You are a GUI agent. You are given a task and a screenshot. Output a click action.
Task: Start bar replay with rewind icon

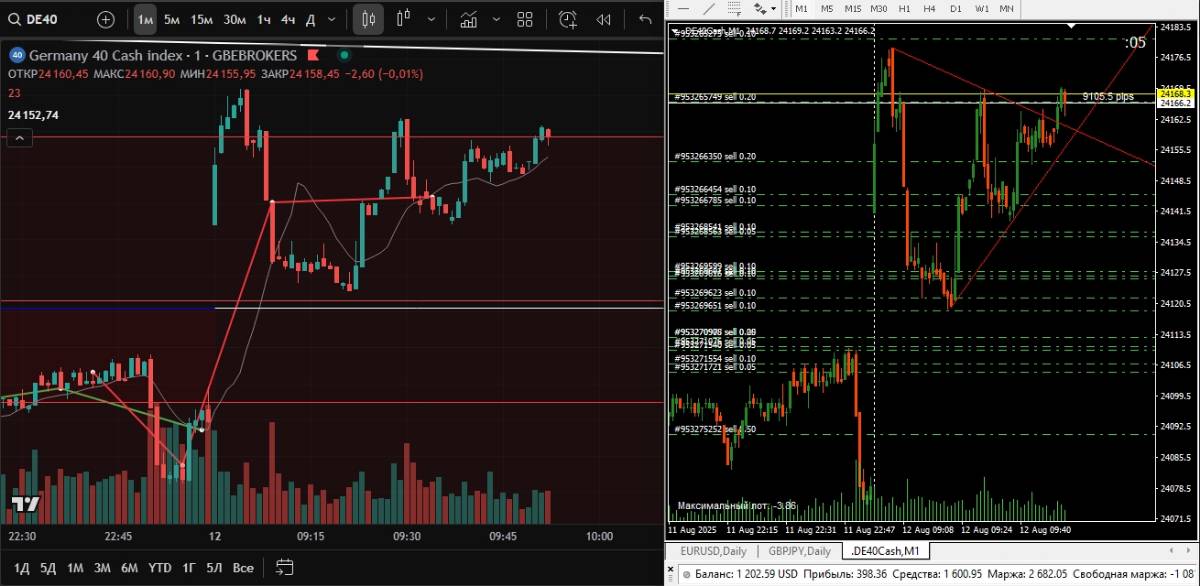point(603,19)
